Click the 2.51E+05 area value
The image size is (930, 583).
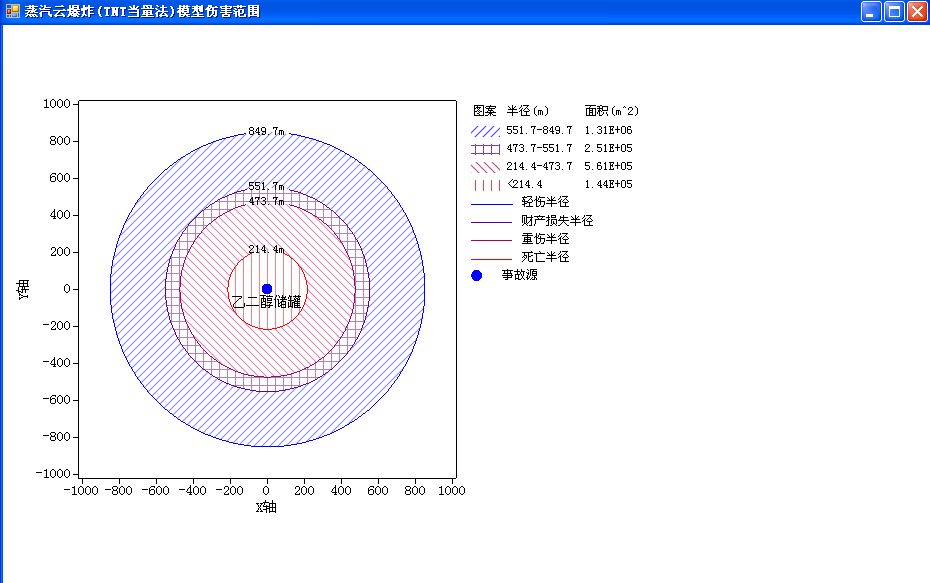click(x=609, y=148)
